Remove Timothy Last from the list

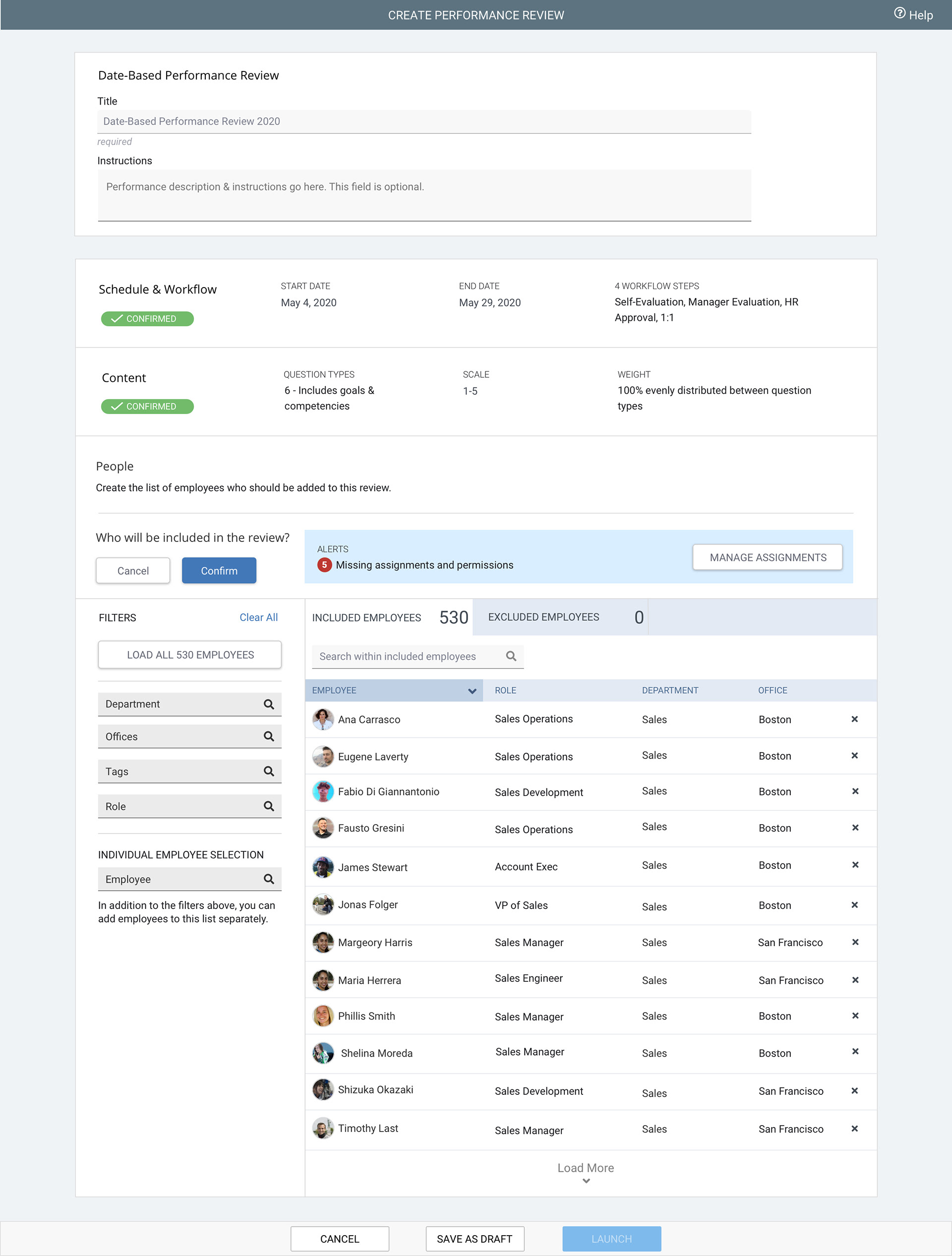[x=854, y=1128]
